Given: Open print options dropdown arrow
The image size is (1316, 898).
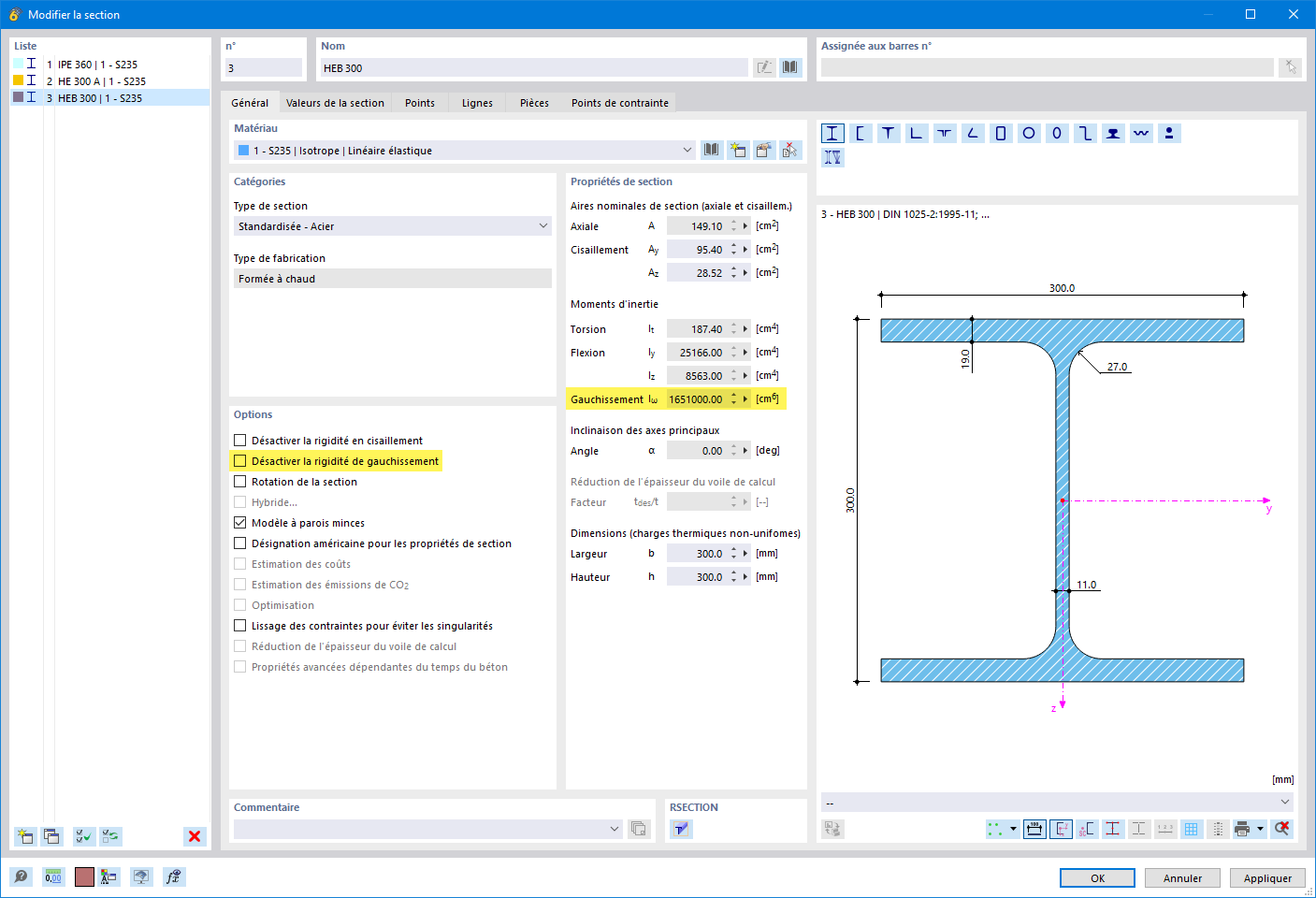Looking at the screenshot, I should pos(1261,829).
